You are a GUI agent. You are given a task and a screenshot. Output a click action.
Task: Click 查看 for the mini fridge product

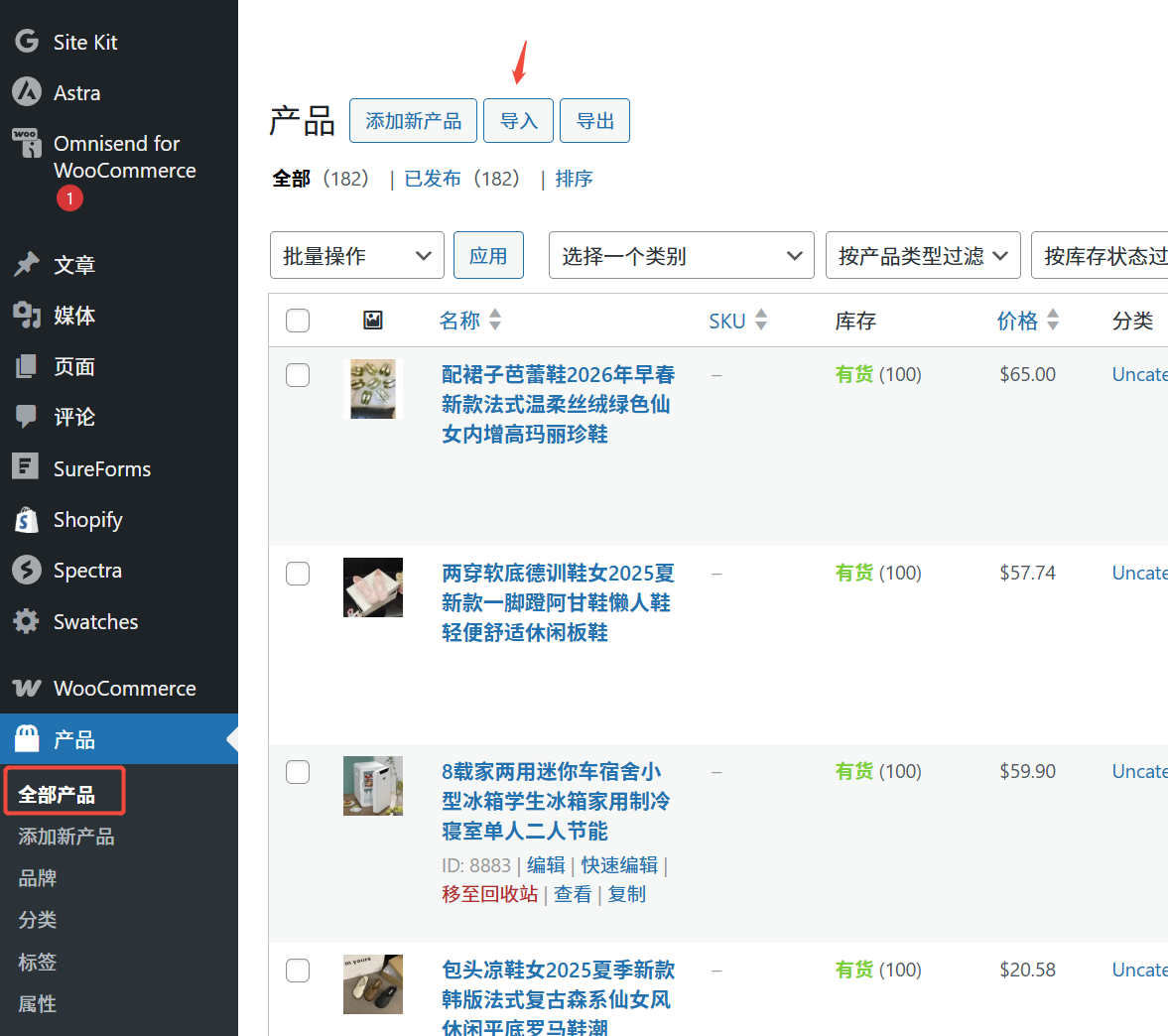coord(573,894)
